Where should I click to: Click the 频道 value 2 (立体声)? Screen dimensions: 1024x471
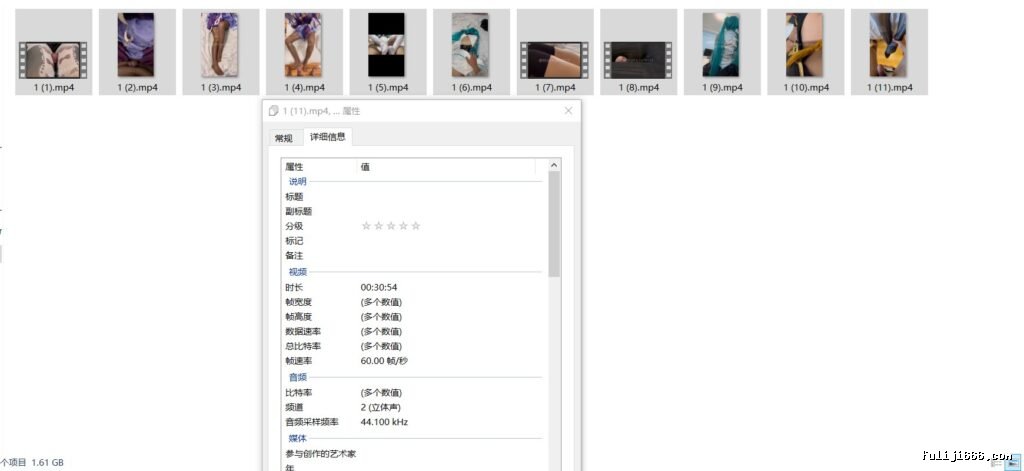click(381, 407)
